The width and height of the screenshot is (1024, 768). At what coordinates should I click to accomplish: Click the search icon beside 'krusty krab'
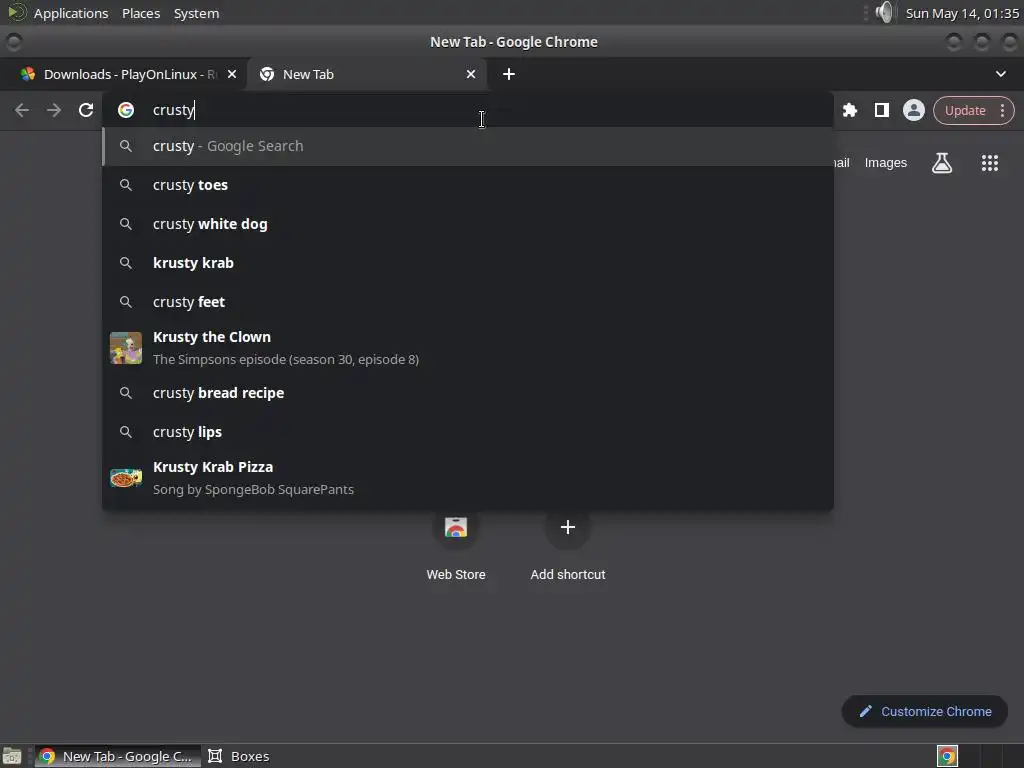tap(126, 263)
